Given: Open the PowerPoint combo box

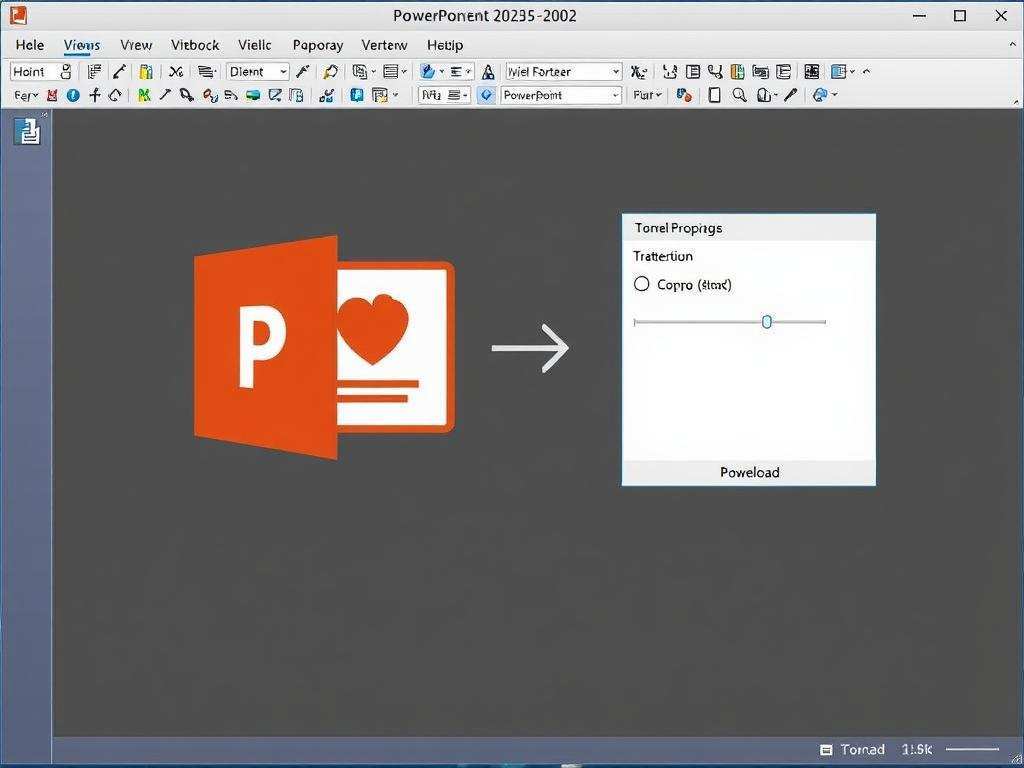Looking at the screenshot, I should [x=560, y=95].
